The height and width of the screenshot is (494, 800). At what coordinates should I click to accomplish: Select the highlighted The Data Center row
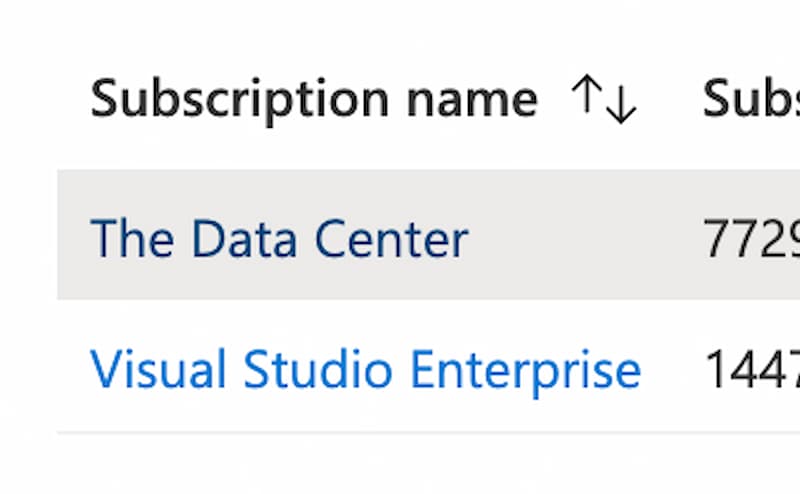coord(429,235)
